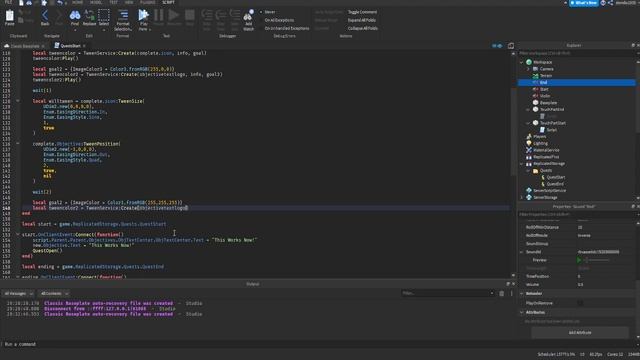Click the Format Selection icon
The image size is (640, 360).
click(x=122, y=16)
